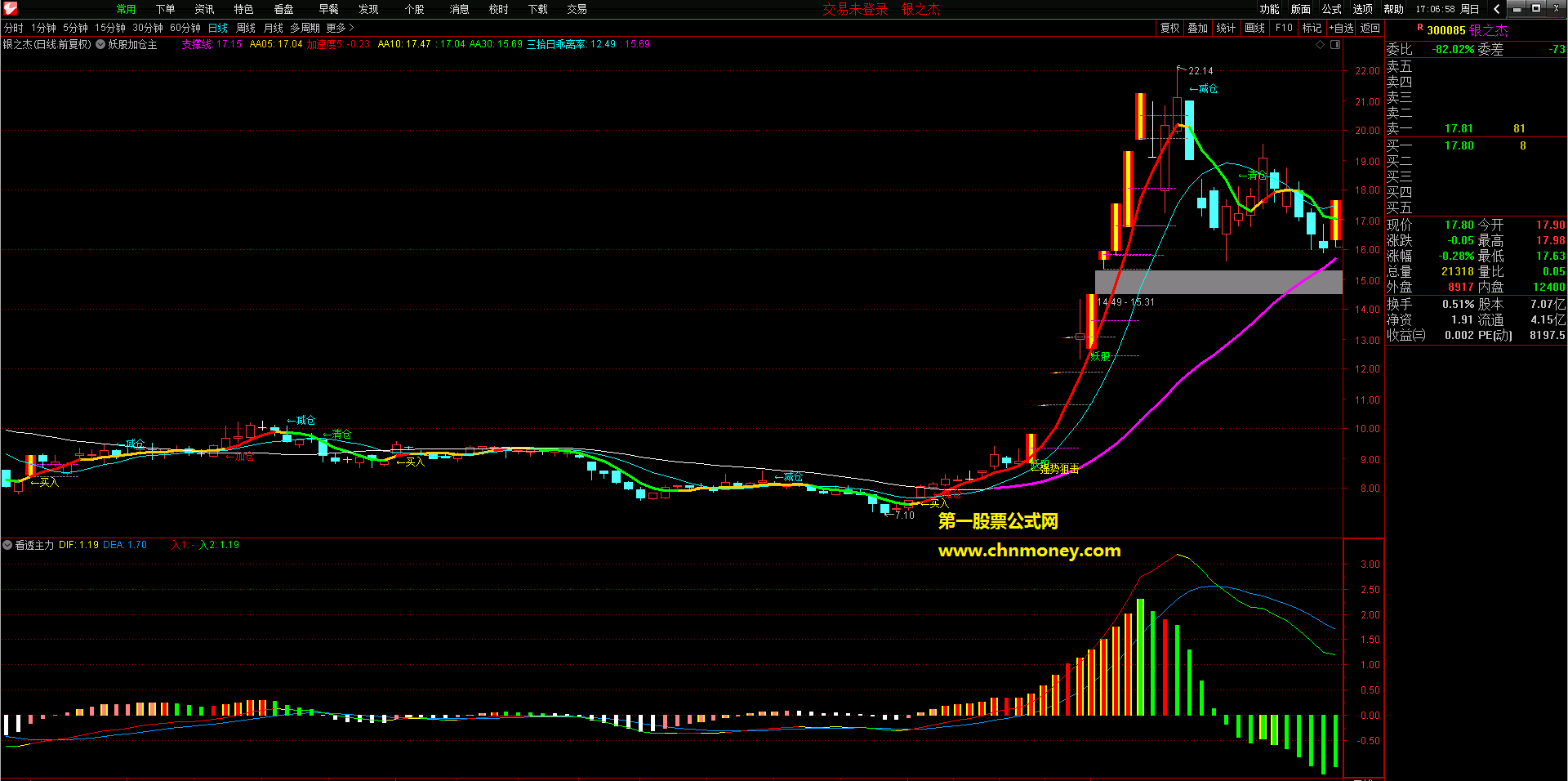This screenshot has height=781, width=1568.
Task: Switch to 1分钟 period
Action: 43,28
